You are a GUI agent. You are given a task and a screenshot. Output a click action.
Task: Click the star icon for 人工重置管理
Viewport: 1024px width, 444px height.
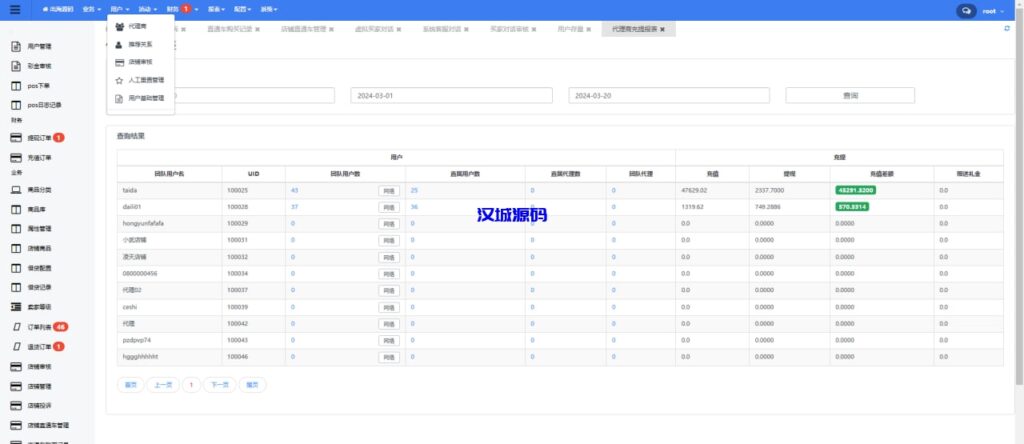119,81
